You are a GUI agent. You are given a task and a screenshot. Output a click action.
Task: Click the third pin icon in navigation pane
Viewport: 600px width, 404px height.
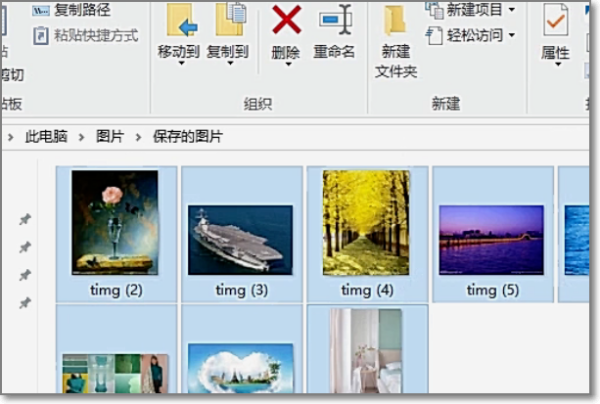[x=25, y=275]
